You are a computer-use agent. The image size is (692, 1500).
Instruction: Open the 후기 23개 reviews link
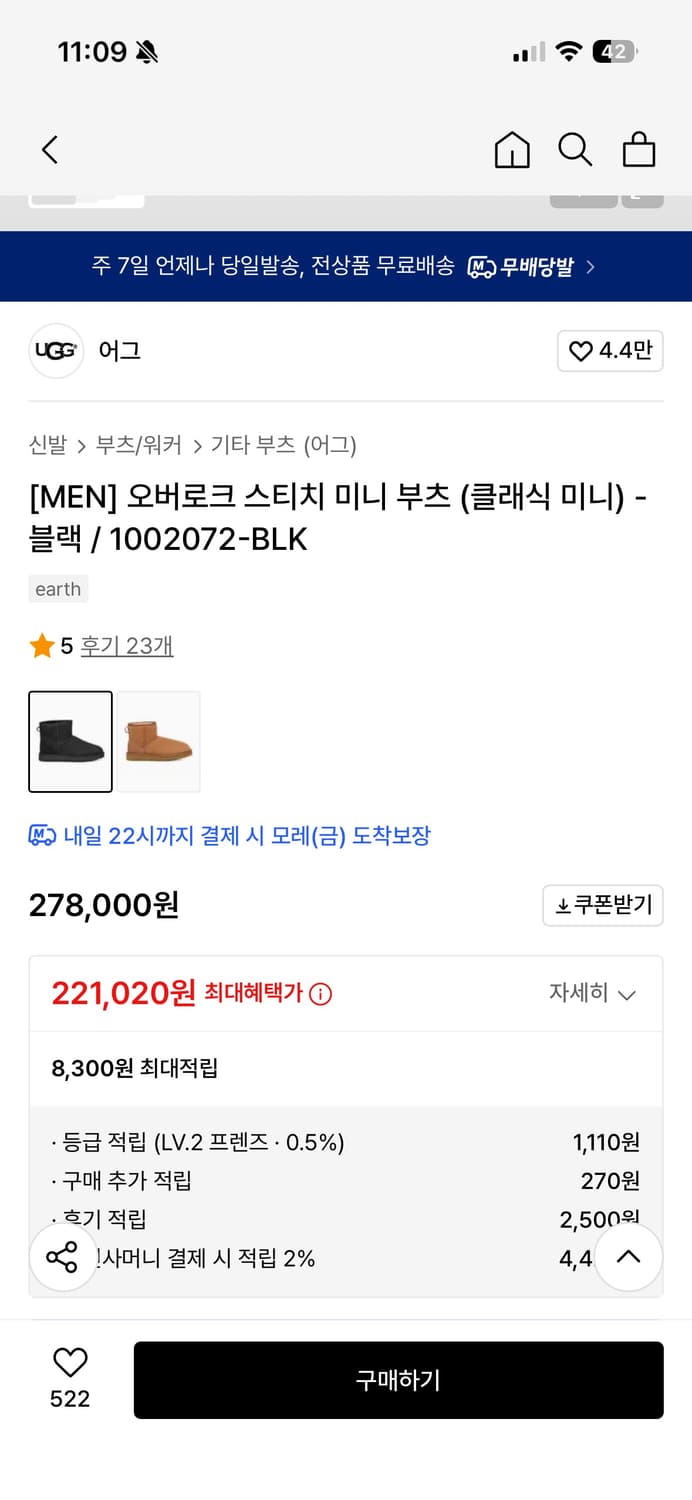click(125, 645)
